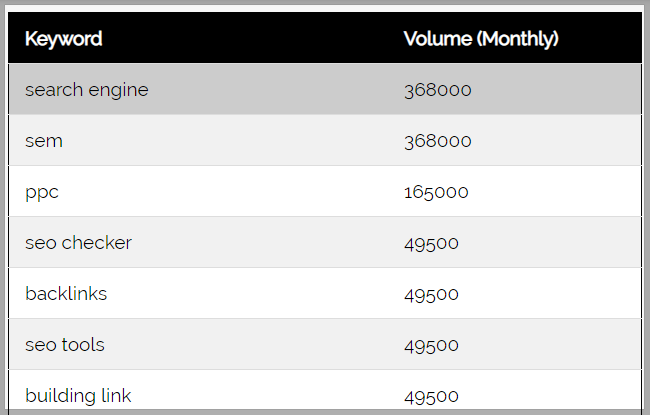The image size is (650, 415).
Task: Select the 49500 volume for building link
Action: coord(431,396)
